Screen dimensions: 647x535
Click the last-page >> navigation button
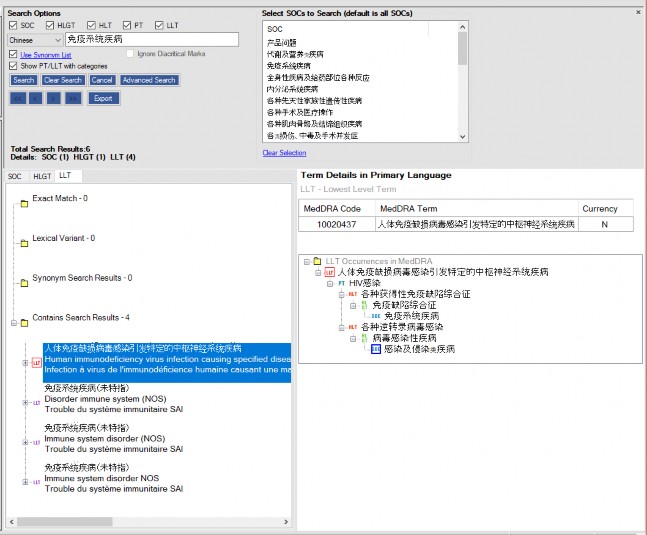pos(73,98)
